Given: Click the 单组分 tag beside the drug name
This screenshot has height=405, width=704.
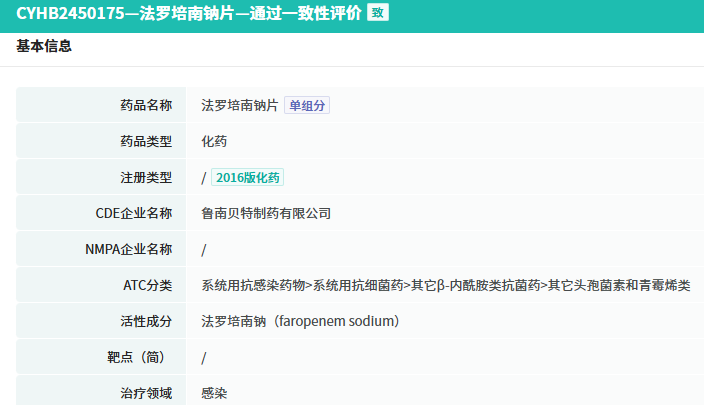Looking at the screenshot, I should (307, 105).
